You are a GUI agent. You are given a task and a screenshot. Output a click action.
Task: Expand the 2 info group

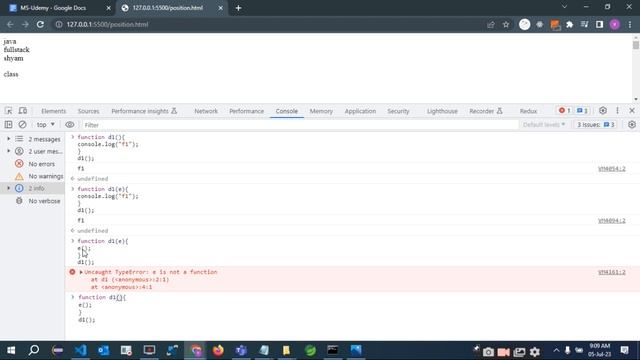(x=9, y=188)
